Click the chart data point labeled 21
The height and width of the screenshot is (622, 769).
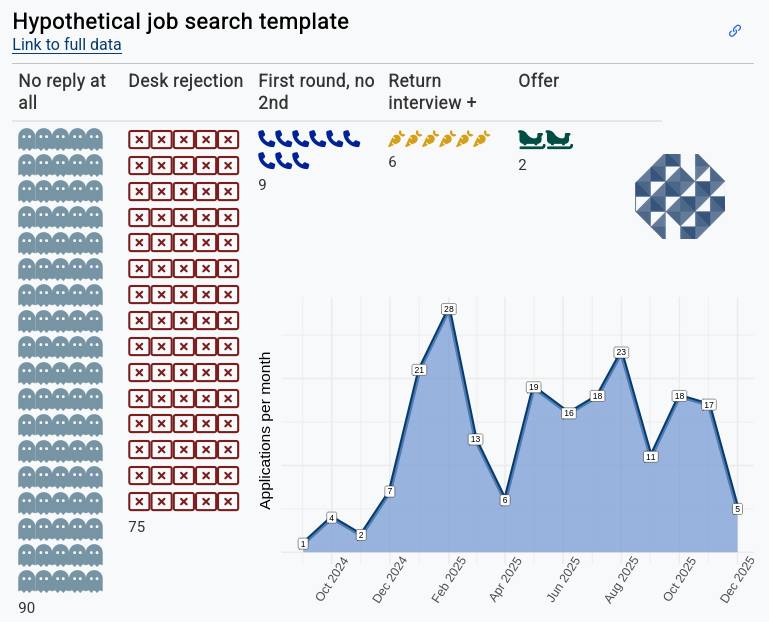tap(419, 370)
